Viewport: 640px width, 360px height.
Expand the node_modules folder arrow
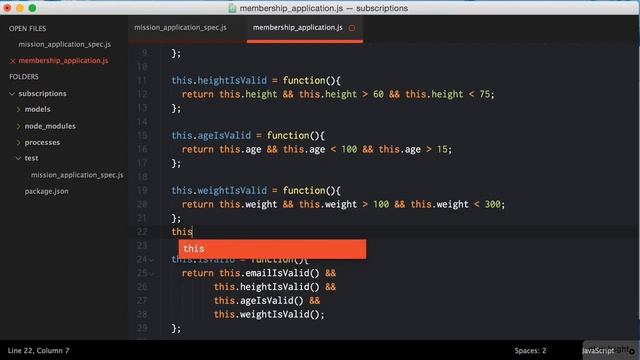[18, 127]
